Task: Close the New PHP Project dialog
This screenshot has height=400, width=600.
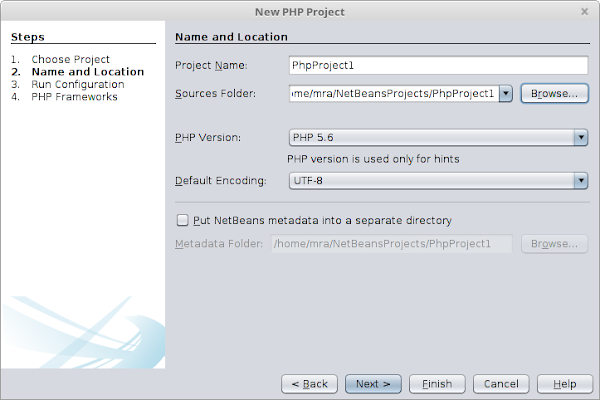Action: coord(584,12)
